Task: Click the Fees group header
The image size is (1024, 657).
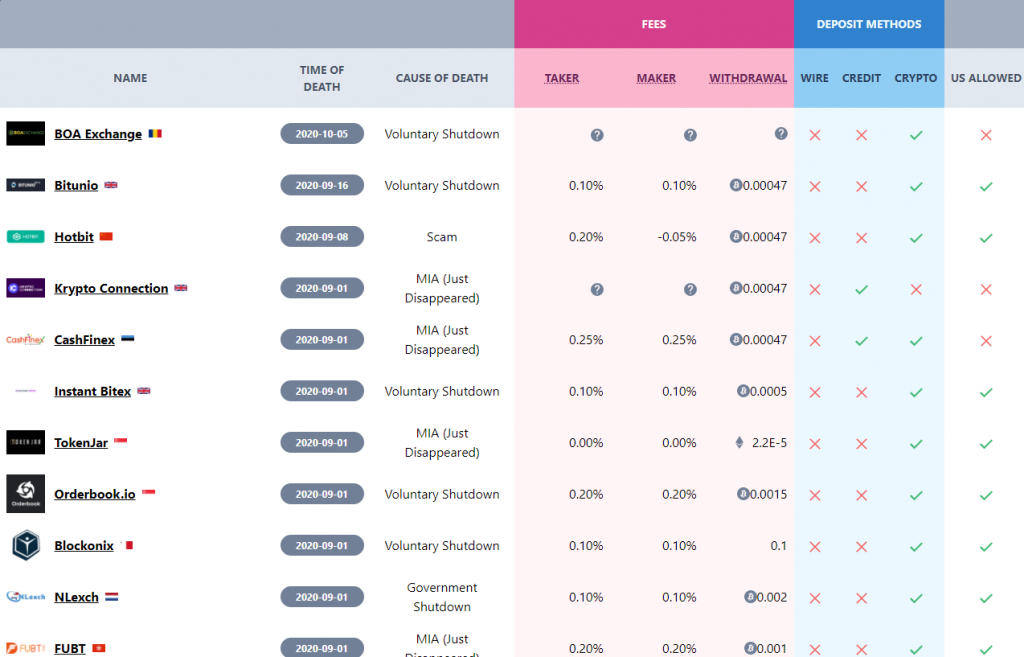Action: pos(654,24)
